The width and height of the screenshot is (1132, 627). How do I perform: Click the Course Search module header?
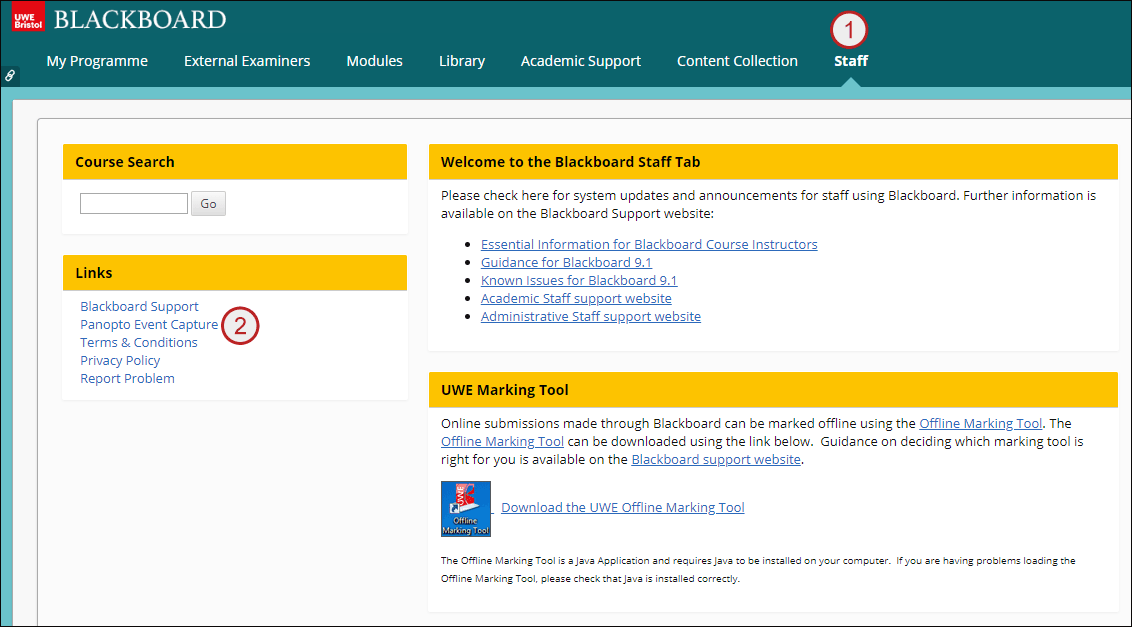pos(235,162)
